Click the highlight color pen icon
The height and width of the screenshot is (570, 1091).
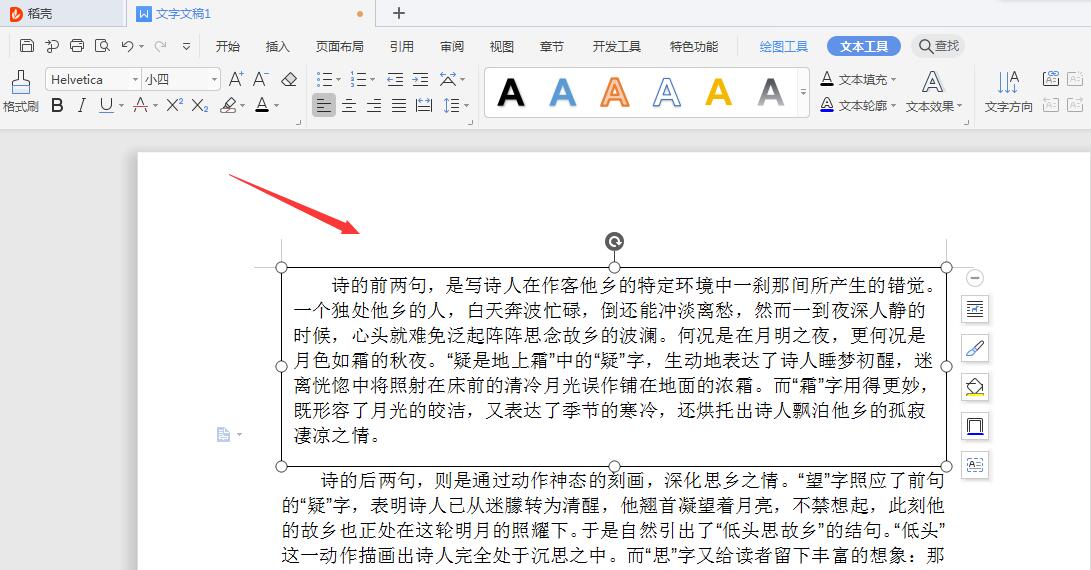click(228, 105)
